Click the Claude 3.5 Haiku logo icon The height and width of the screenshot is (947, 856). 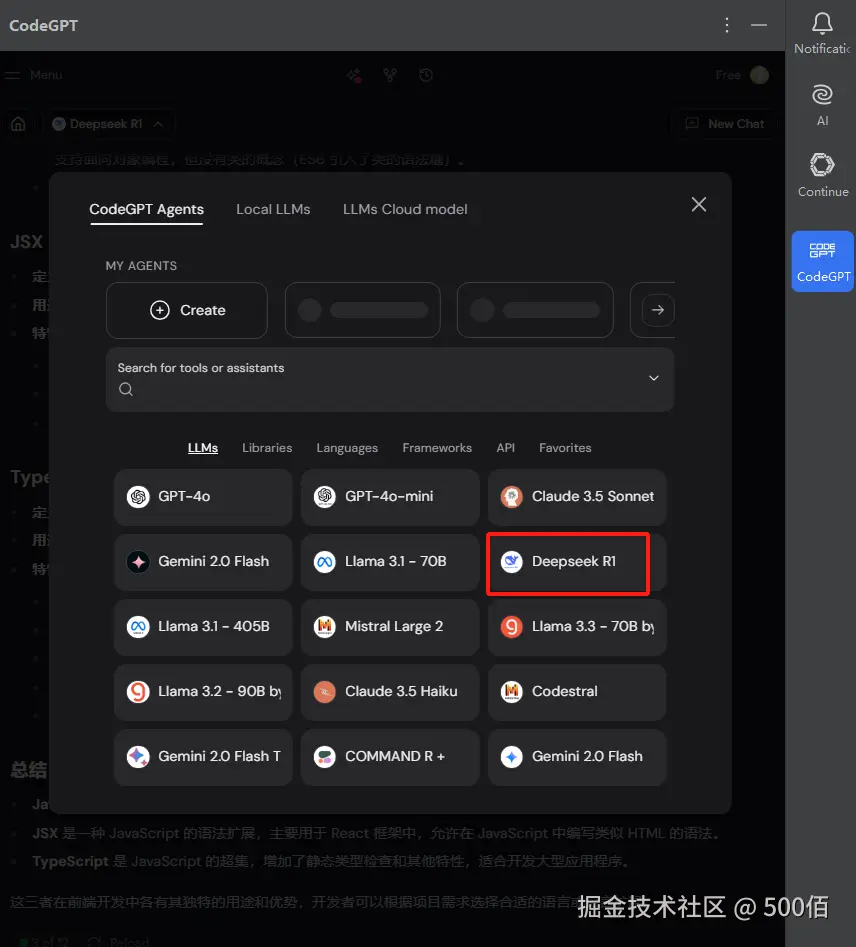(325, 692)
